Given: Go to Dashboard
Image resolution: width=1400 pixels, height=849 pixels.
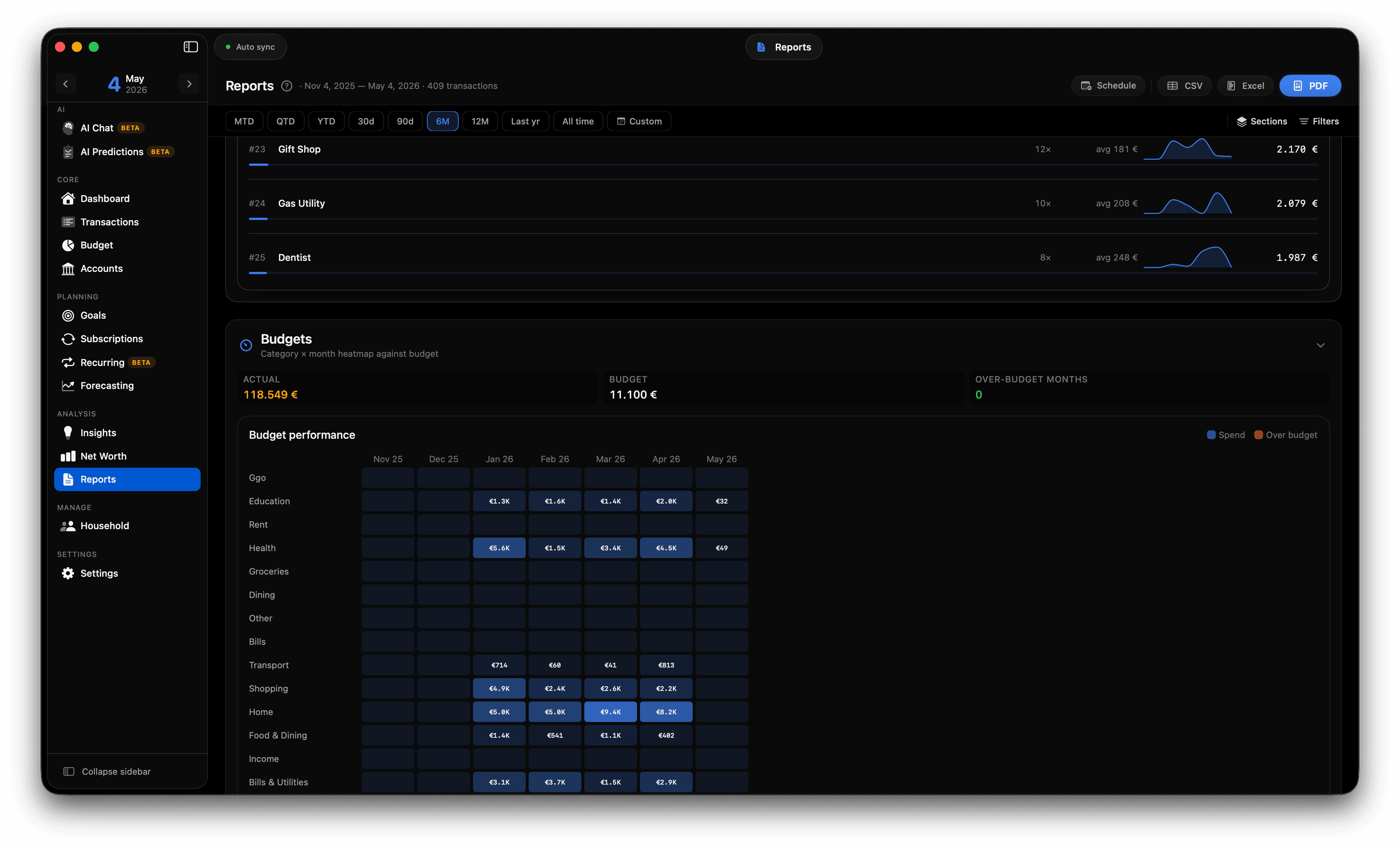Looking at the screenshot, I should coord(127,198).
